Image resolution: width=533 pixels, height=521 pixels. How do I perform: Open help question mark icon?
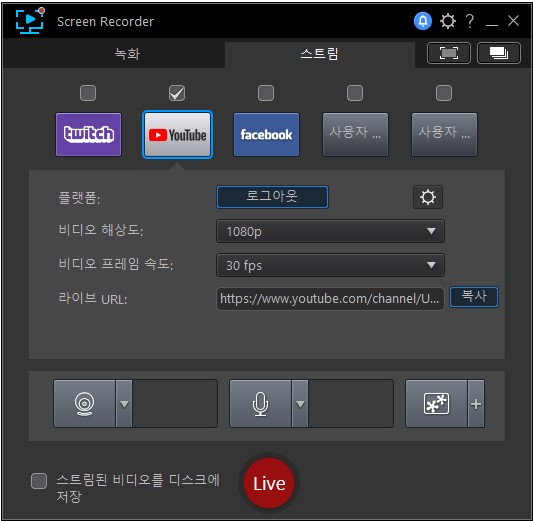click(x=470, y=21)
